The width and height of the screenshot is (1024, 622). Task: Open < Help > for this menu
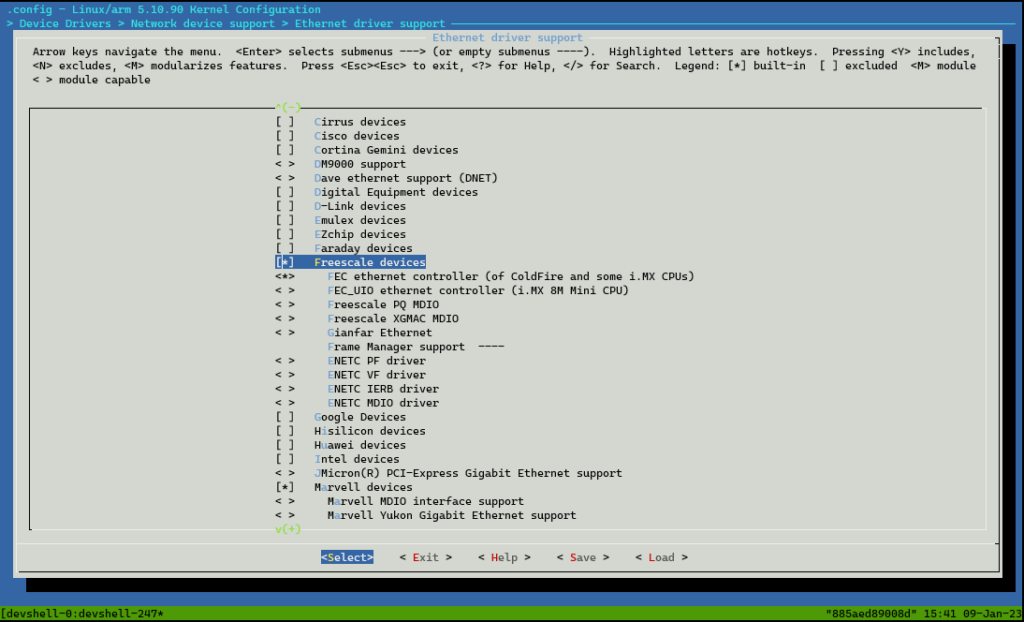point(504,557)
